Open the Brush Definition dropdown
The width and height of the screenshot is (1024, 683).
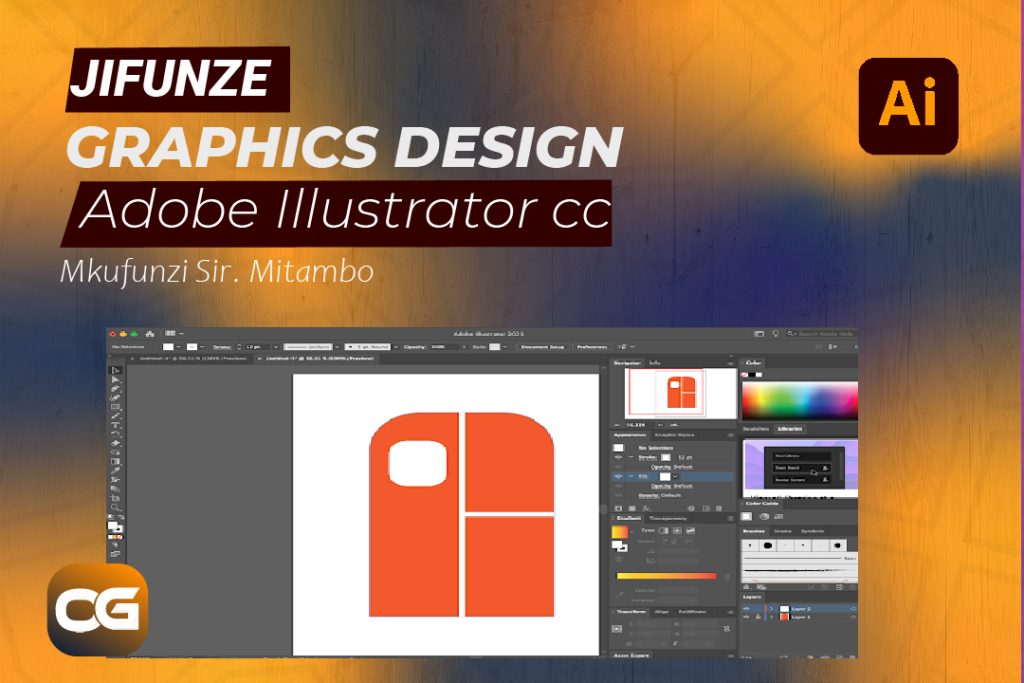tap(395, 347)
